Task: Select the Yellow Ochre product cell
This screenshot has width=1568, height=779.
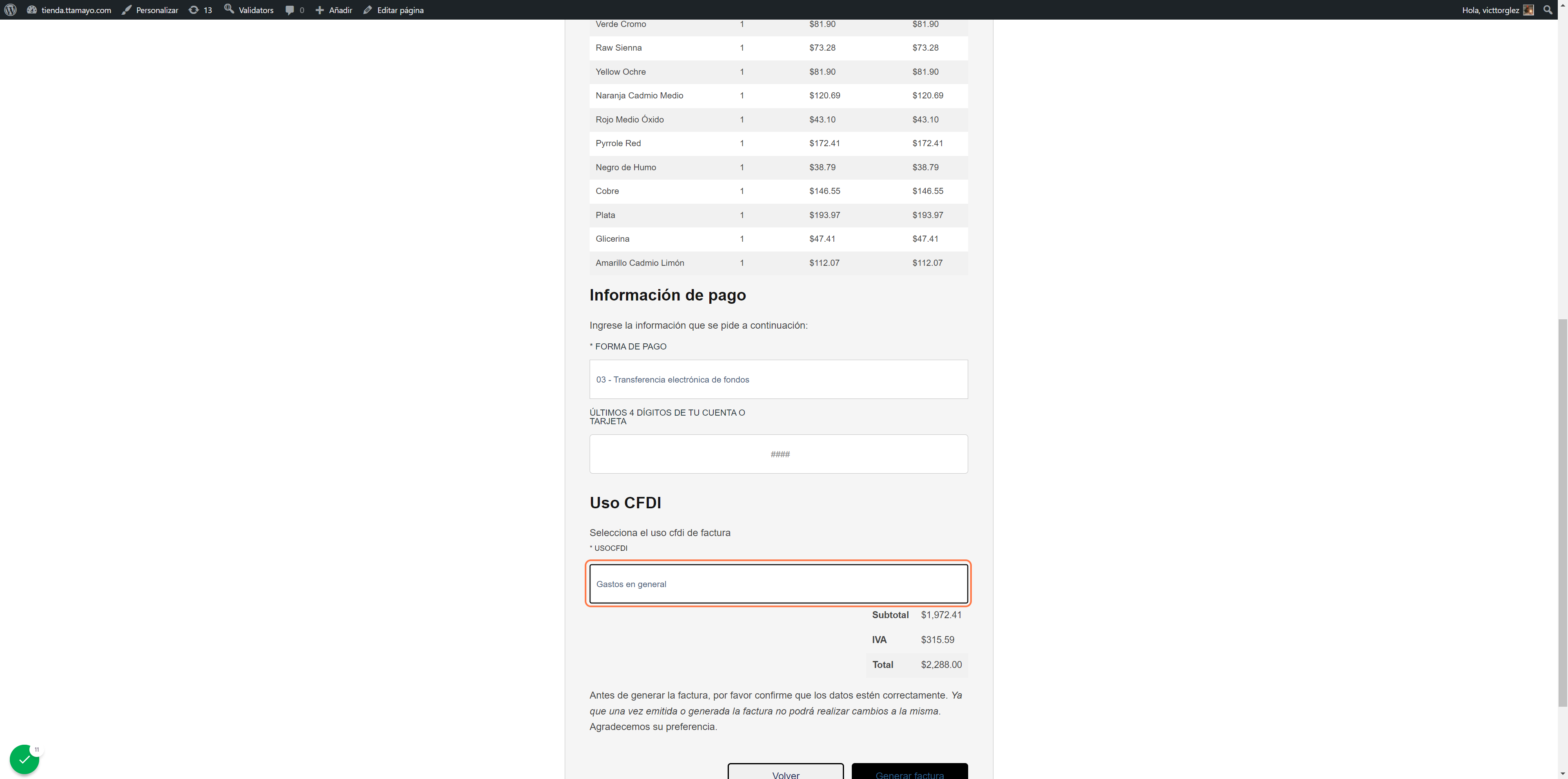Action: click(x=620, y=72)
